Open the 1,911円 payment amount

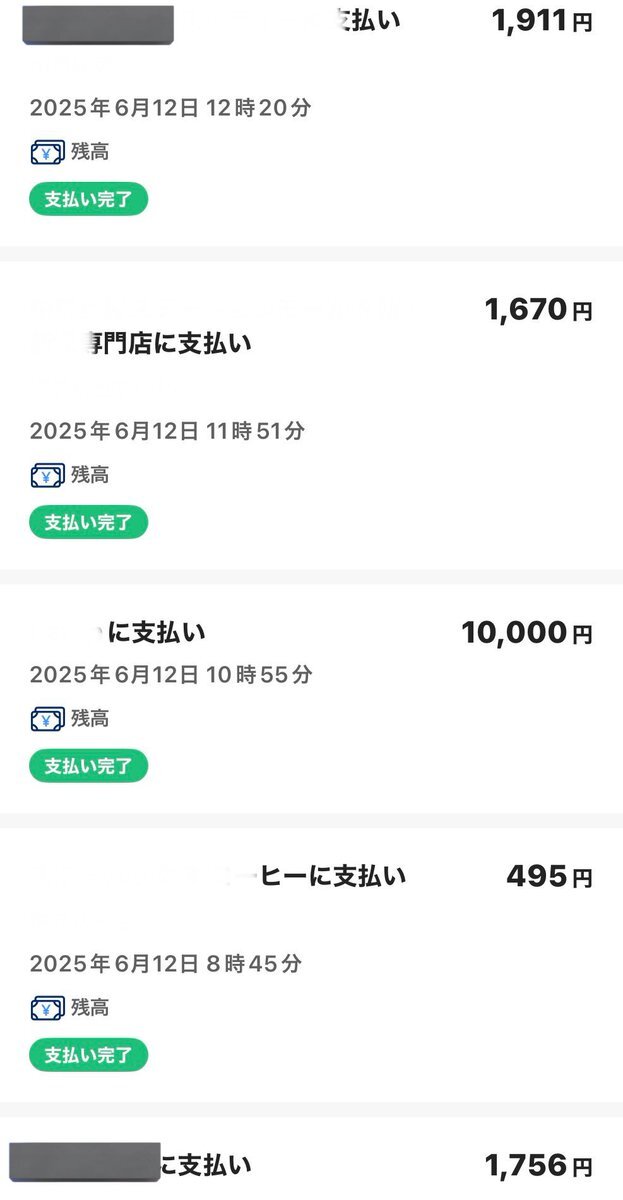pos(542,21)
